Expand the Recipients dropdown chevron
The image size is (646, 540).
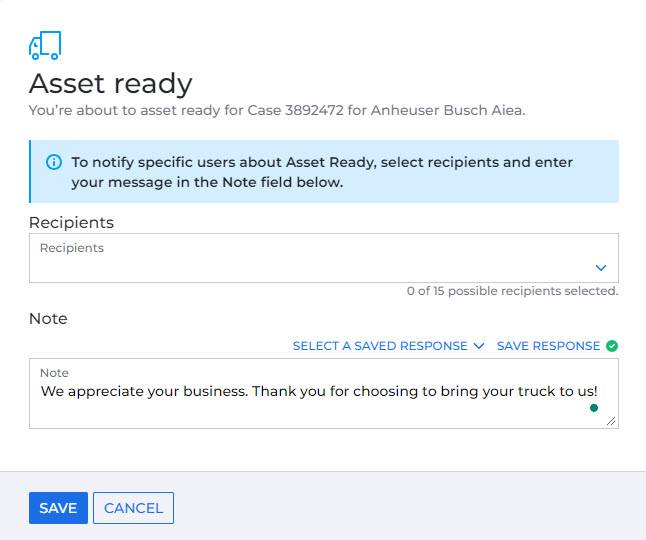(x=601, y=268)
